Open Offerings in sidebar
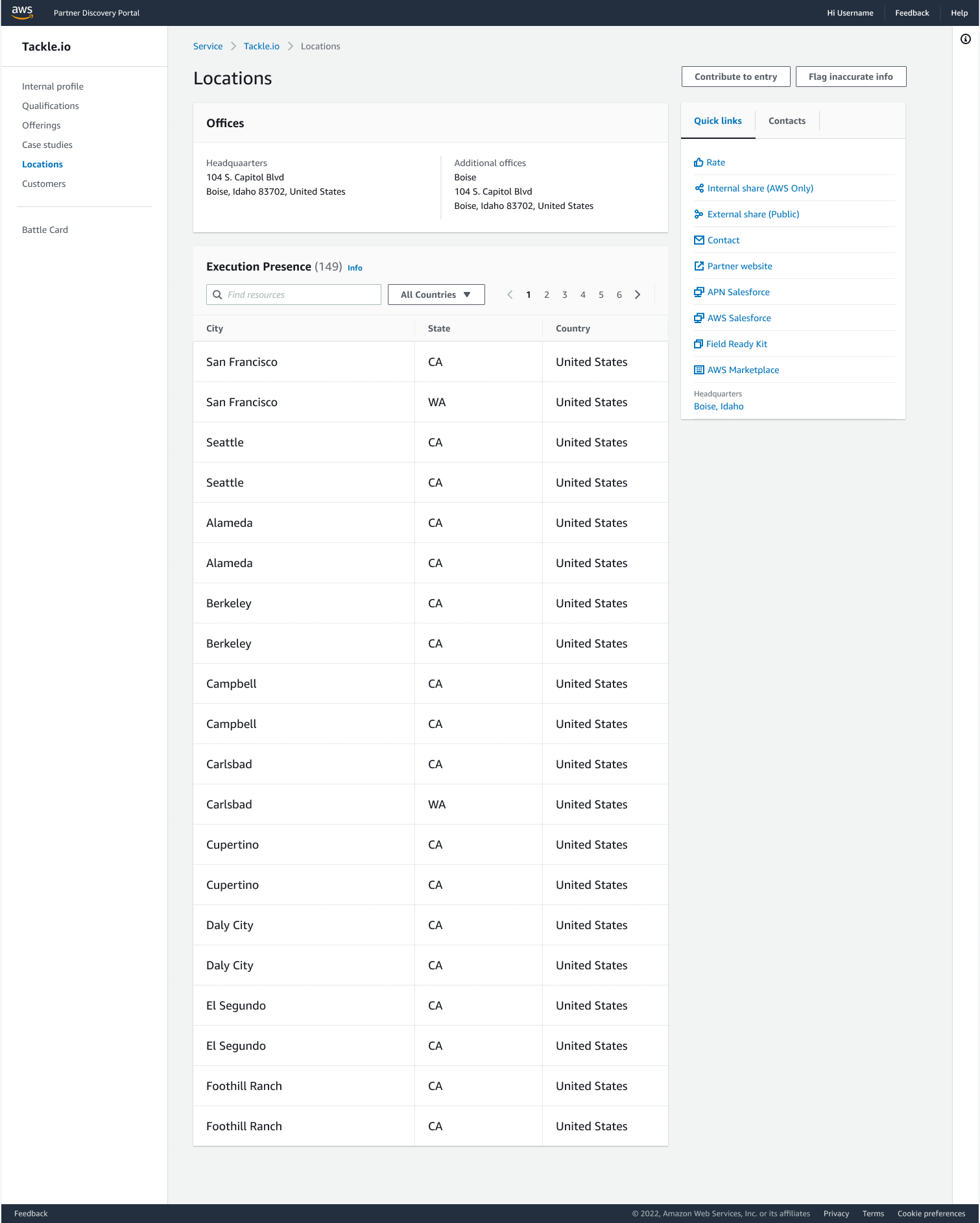This screenshot has height=1223, width=980. 42,125
